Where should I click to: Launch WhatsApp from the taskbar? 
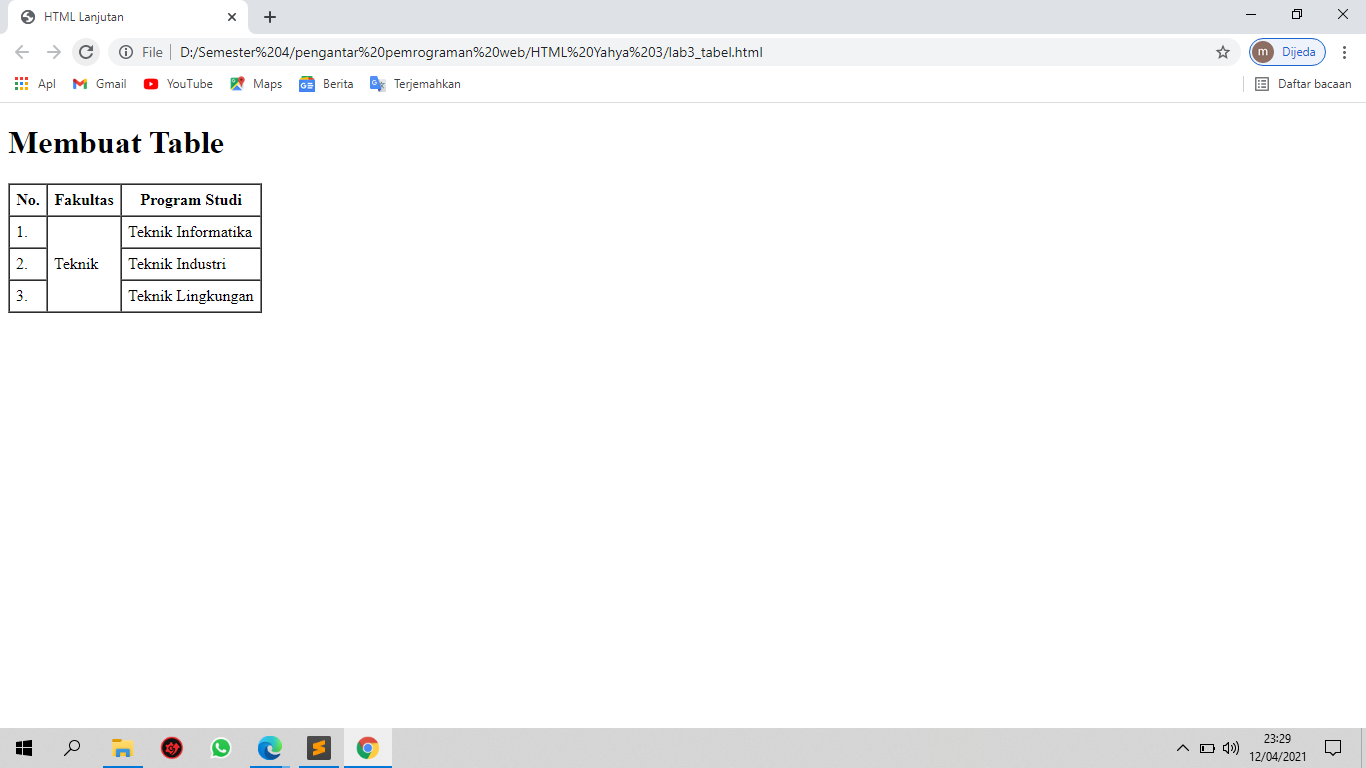click(220, 747)
